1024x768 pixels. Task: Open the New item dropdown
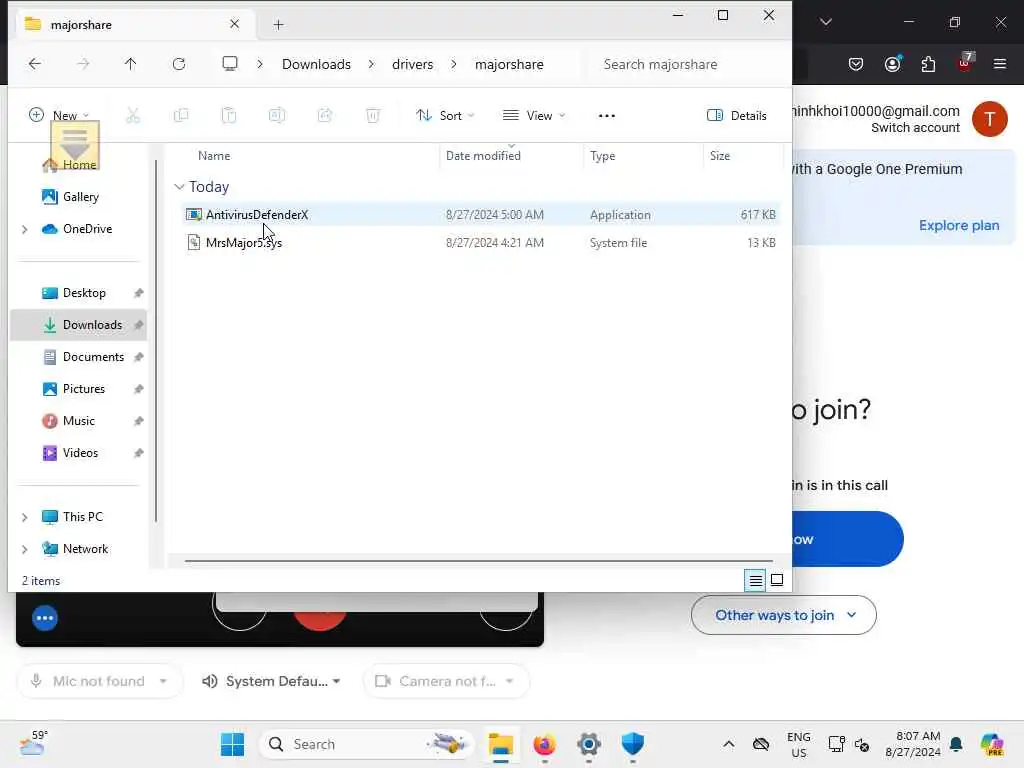coord(60,116)
